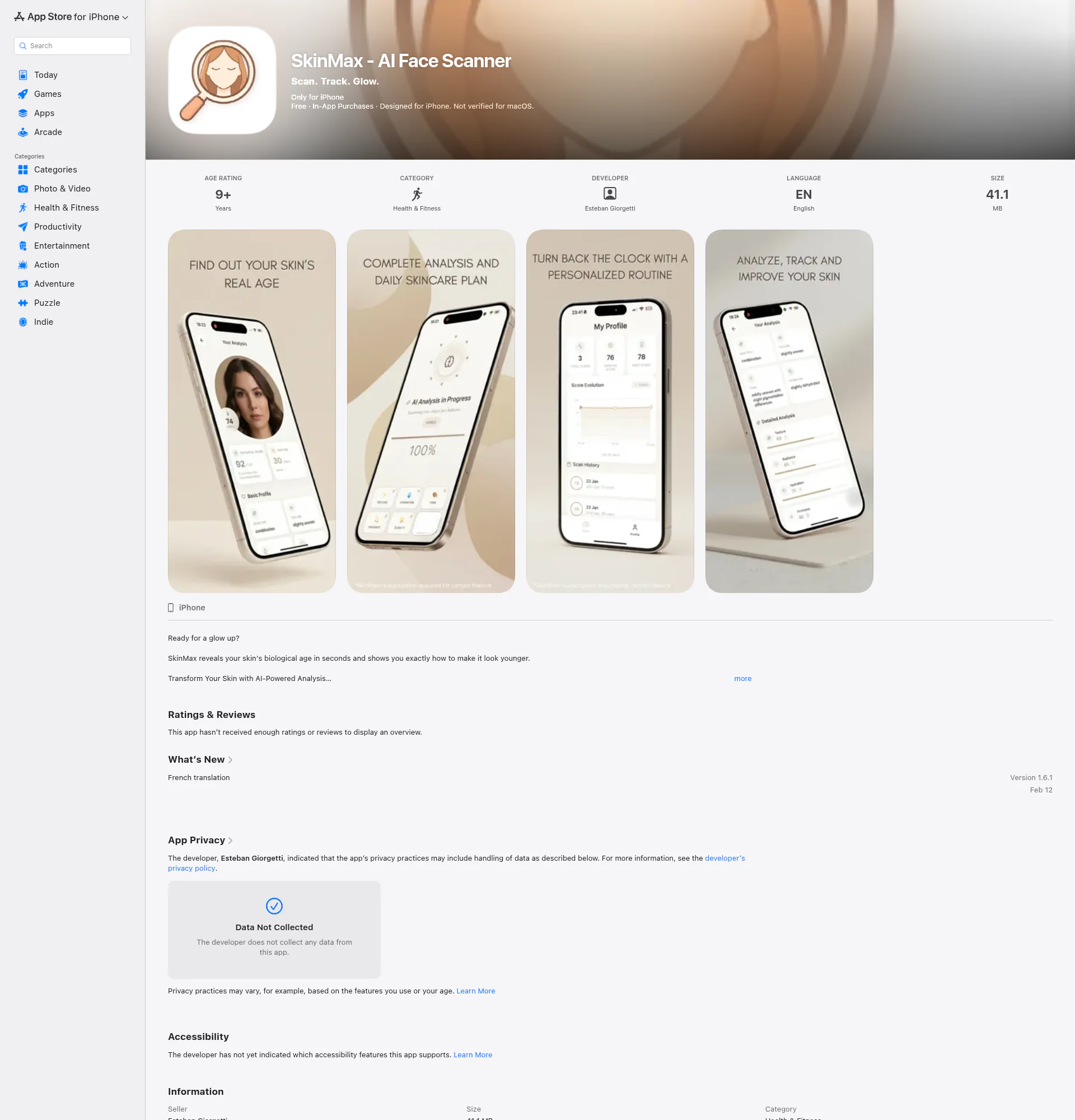Select the Apps stack icon
Image resolution: width=1075 pixels, height=1120 pixels.
tap(23, 113)
